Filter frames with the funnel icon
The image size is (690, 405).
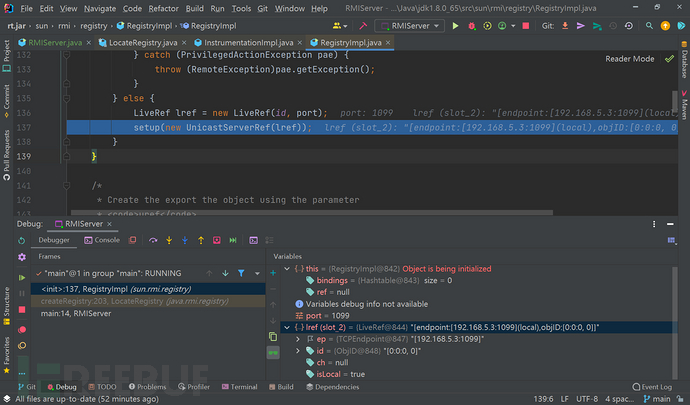pyautogui.click(x=241, y=273)
